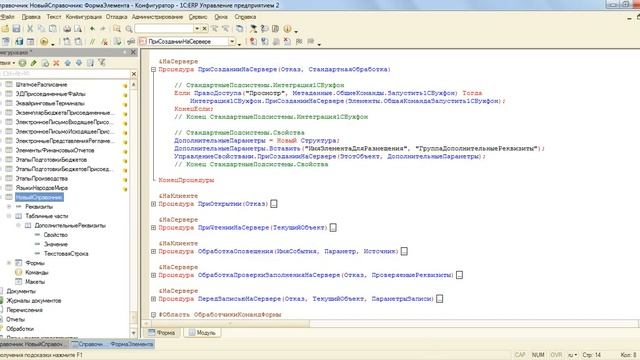Move object down in configuration tree
The image size is (640, 360).
(79, 63)
